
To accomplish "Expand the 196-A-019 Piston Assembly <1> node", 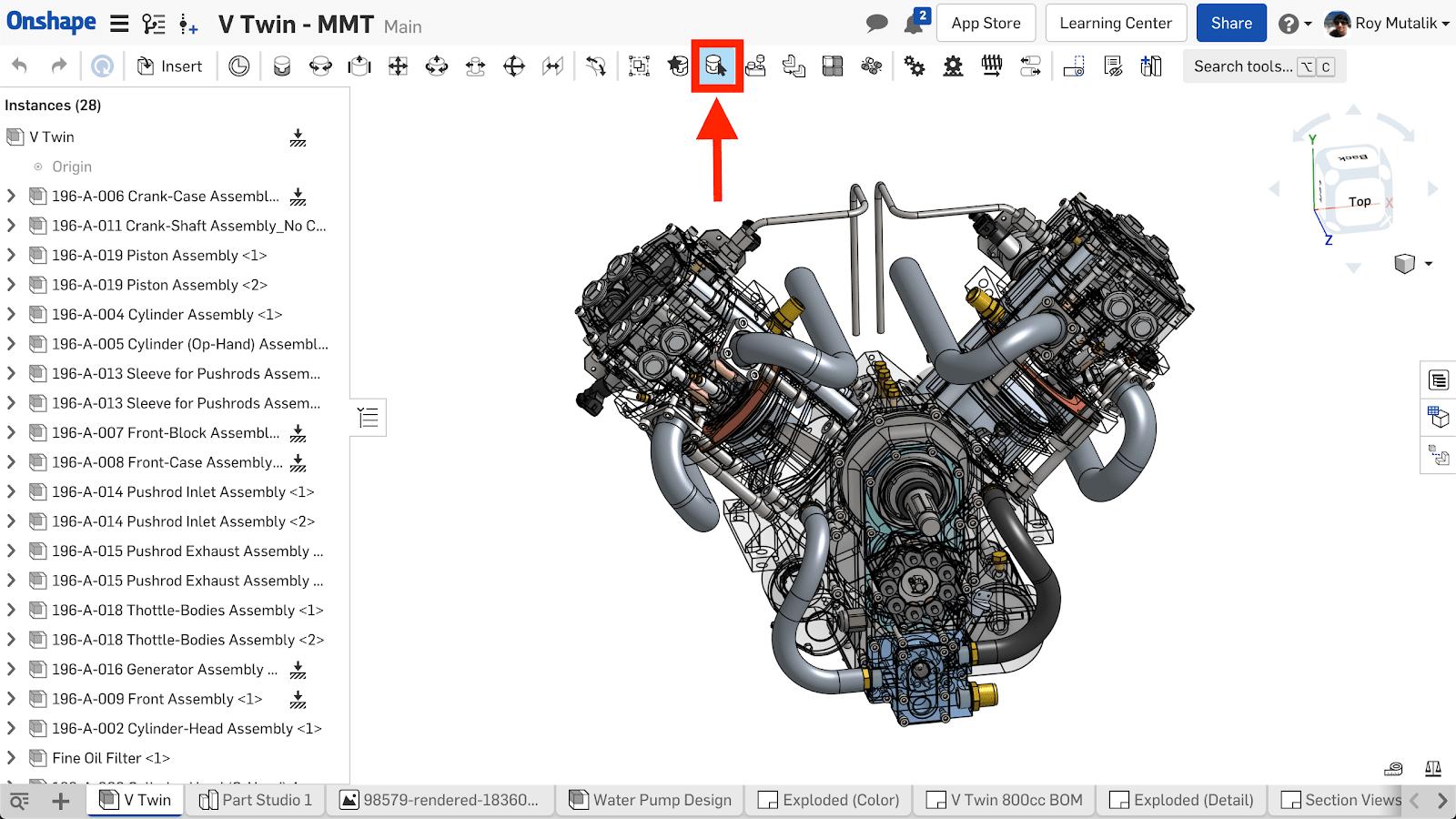I will (11, 256).
